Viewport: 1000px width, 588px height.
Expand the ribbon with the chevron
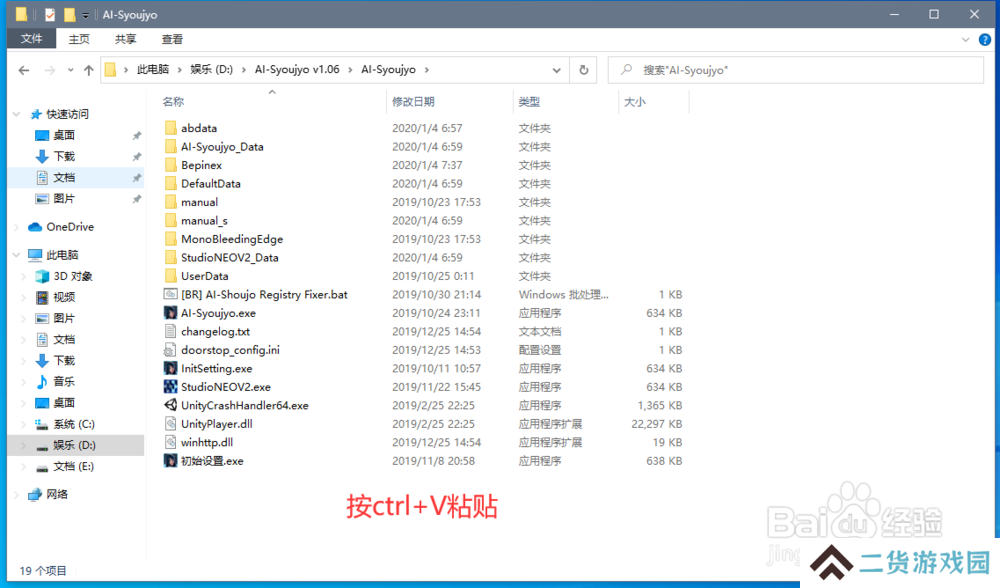[x=966, y=40]
